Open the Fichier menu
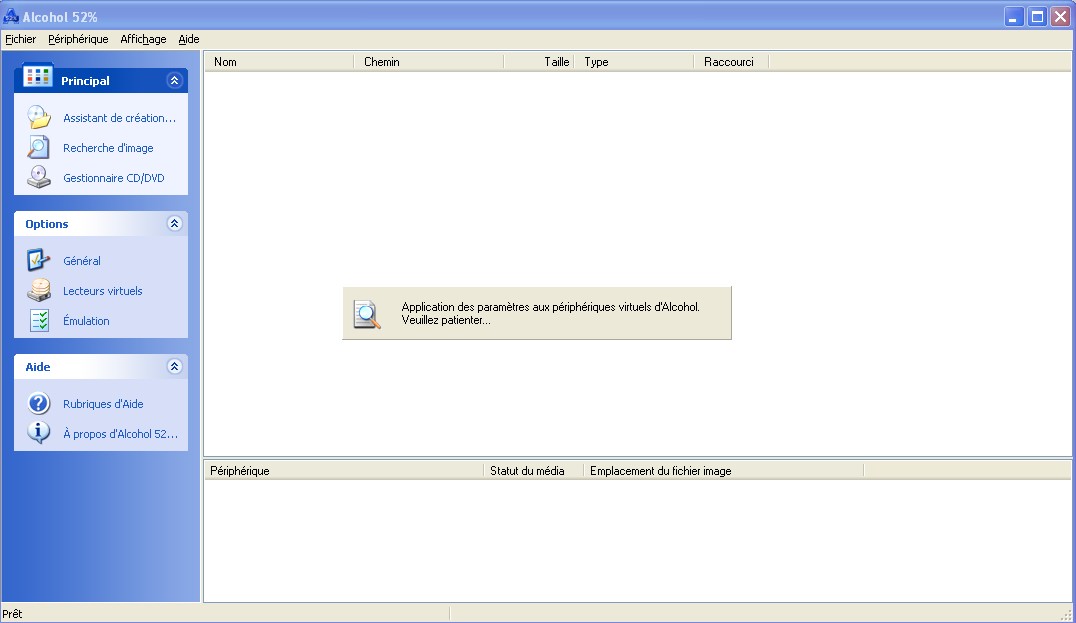Image resolution: width=1076 pixels, height=623 pixels. (21, 39)
